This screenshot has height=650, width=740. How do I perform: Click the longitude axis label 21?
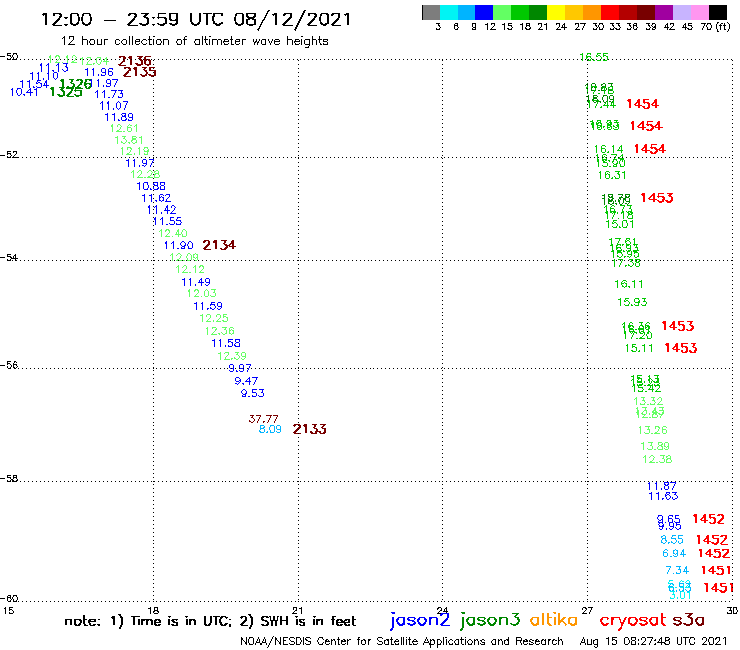(298, 610)
